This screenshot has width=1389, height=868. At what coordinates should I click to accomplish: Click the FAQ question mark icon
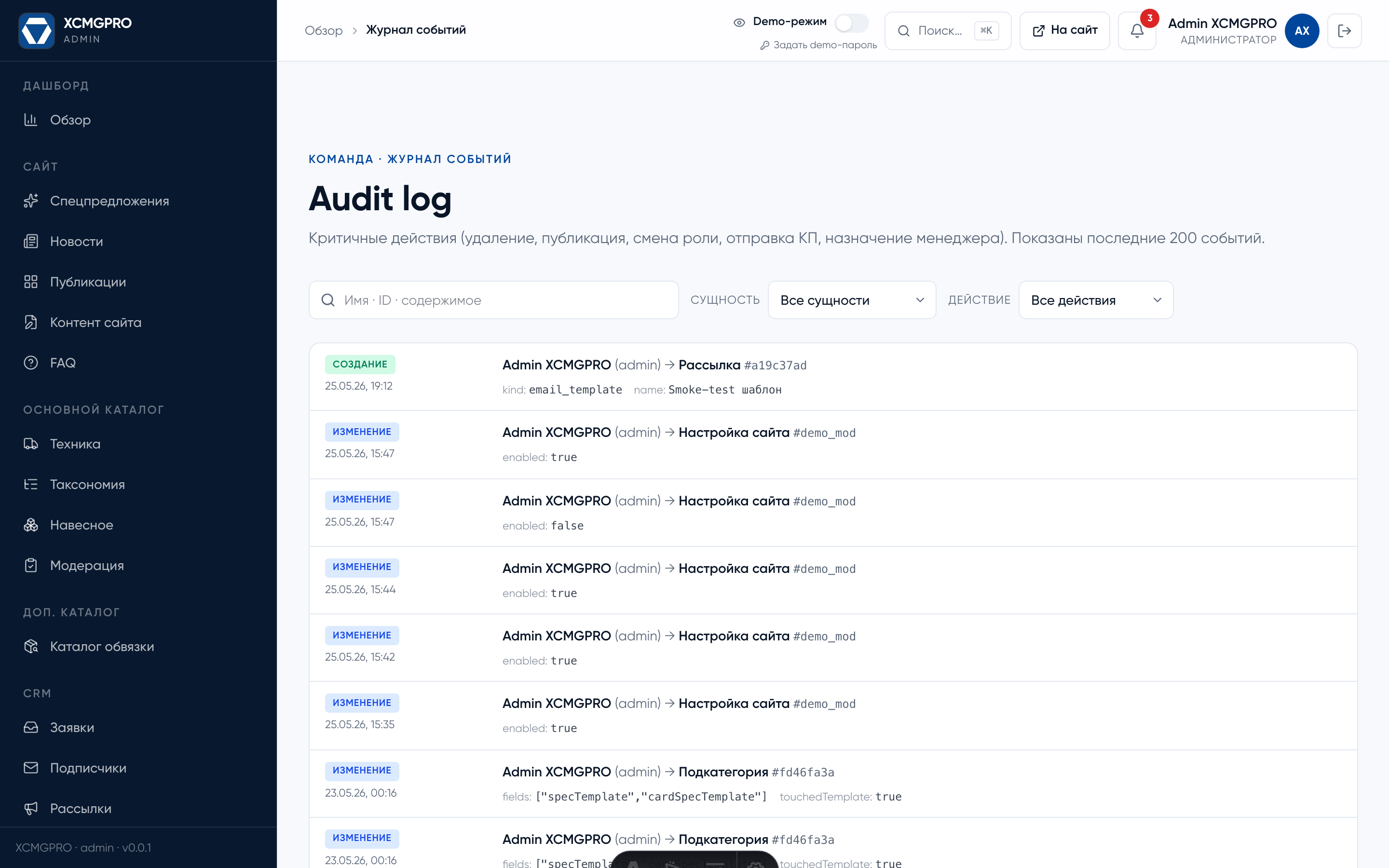click(x=31, y=363)
